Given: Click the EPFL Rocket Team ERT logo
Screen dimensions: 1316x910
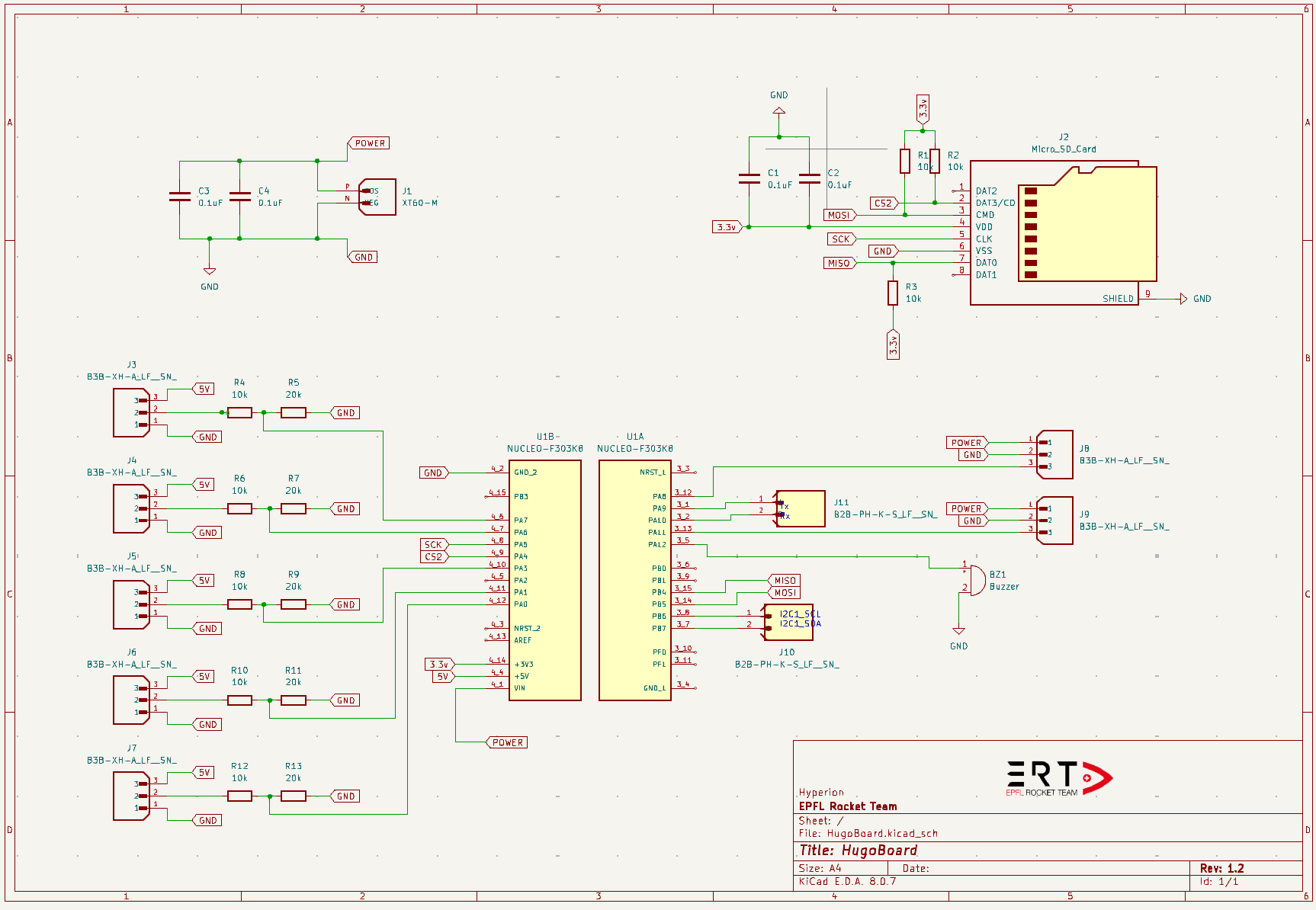Looking at the screenshot, I should [x=1056, y=777].
